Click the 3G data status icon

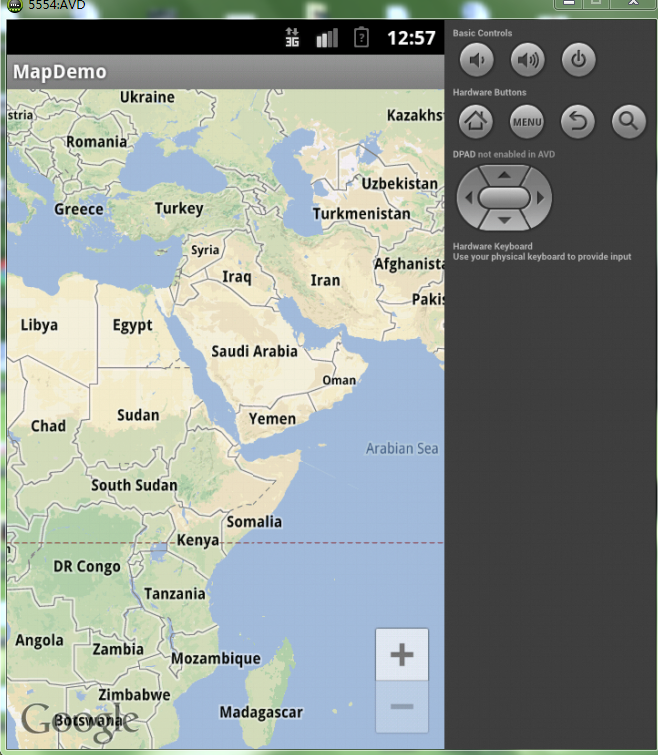click(292, 37)
